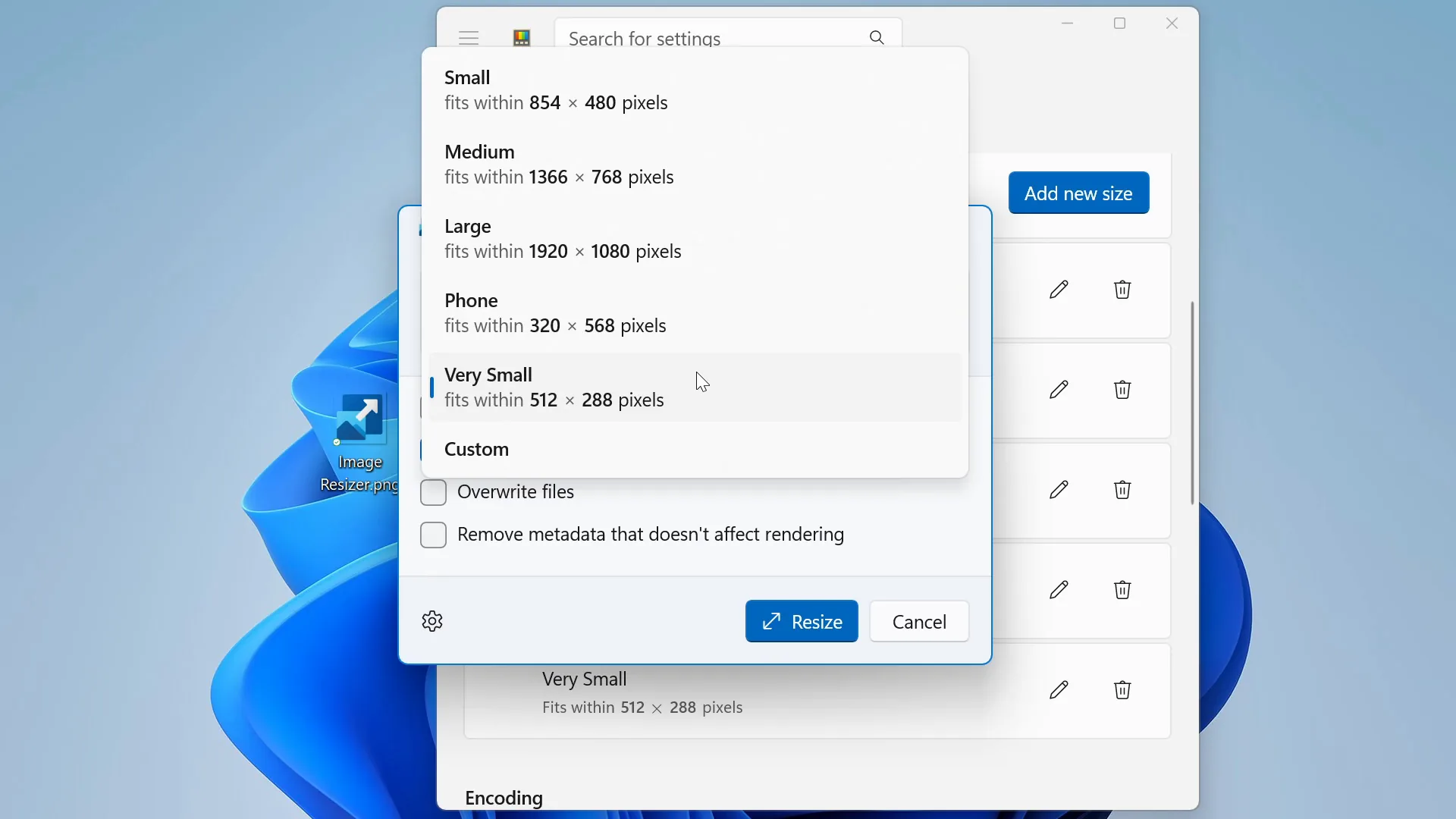
Task: Edit the Very Small preset in settings list
Action: [1059, 690]
